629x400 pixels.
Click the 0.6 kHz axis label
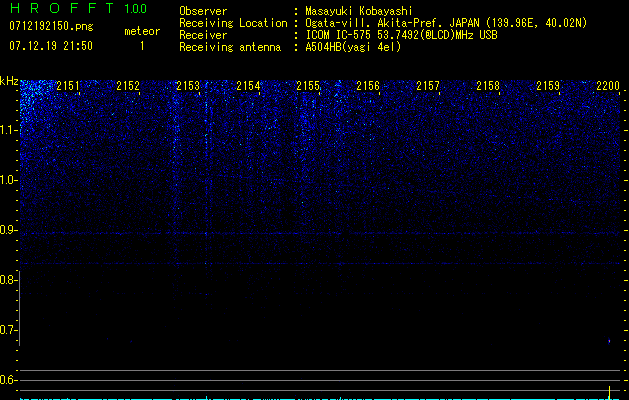(x=9, y=380)
